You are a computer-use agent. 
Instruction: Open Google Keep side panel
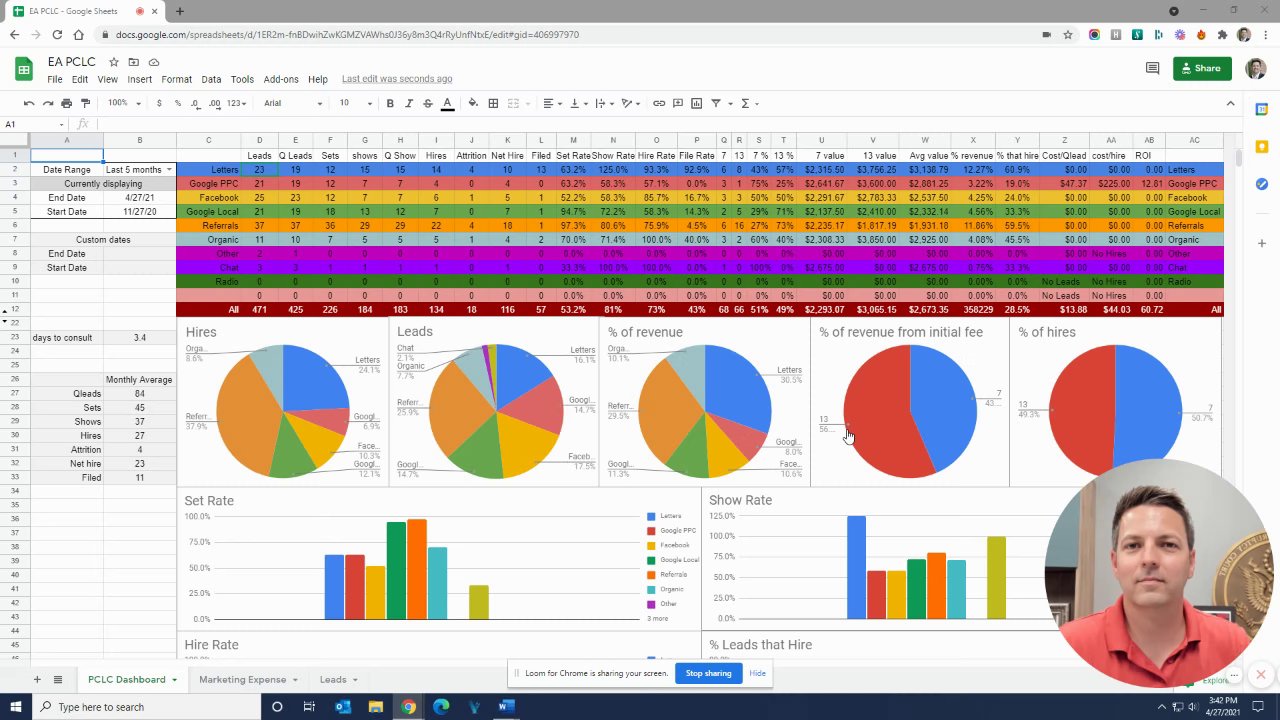[1262, 146]
